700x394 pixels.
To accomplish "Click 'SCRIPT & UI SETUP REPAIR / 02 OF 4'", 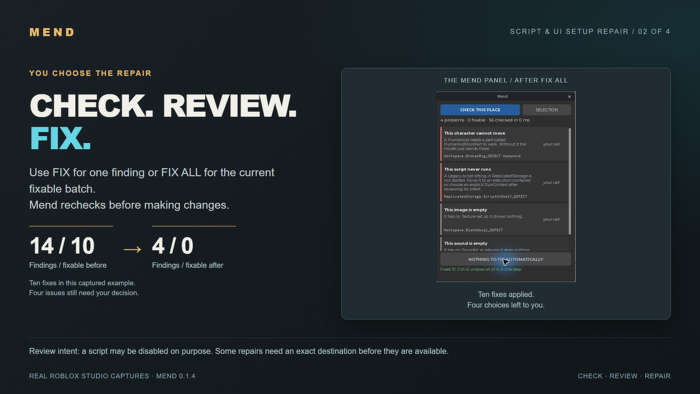I will click(x=590, y=32).
